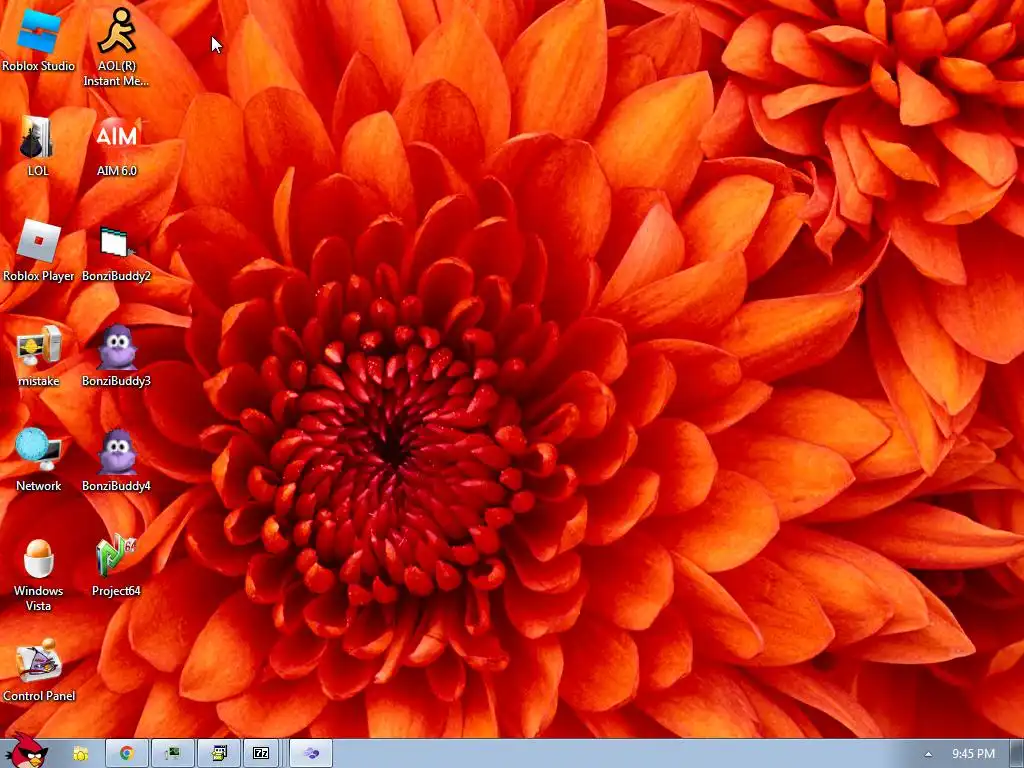This screenshot has height=768, width=1024.
Task: Open the last taskbar item right of 7z
Action: tap(311, 754)
